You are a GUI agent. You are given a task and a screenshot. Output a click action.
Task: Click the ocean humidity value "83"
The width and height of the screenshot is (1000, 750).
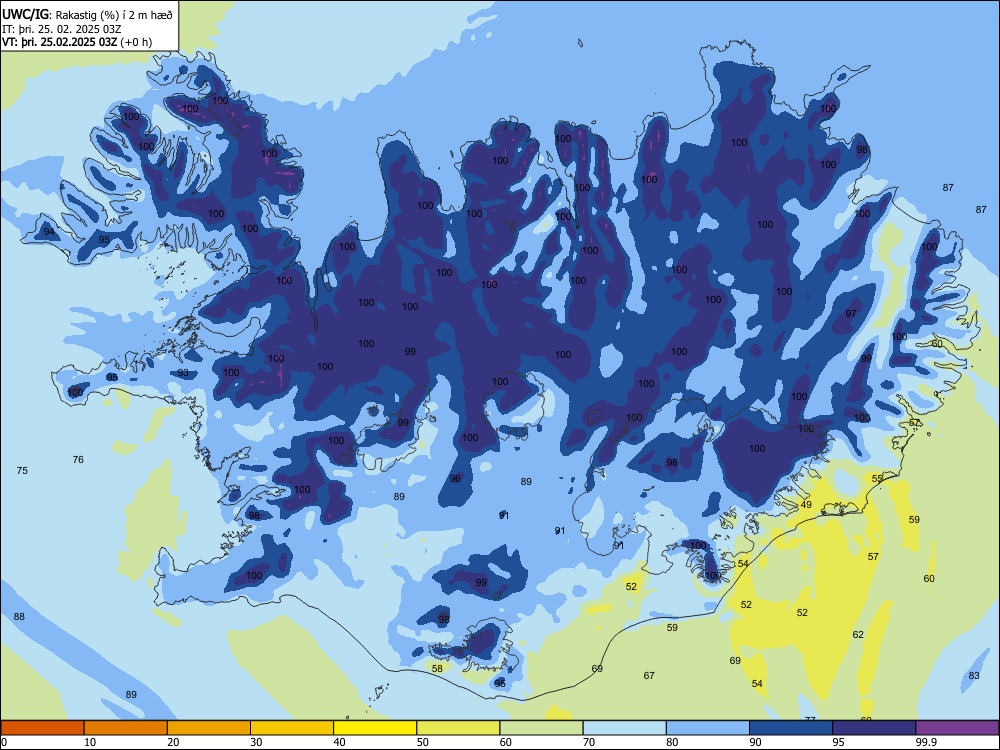(974, 675)
